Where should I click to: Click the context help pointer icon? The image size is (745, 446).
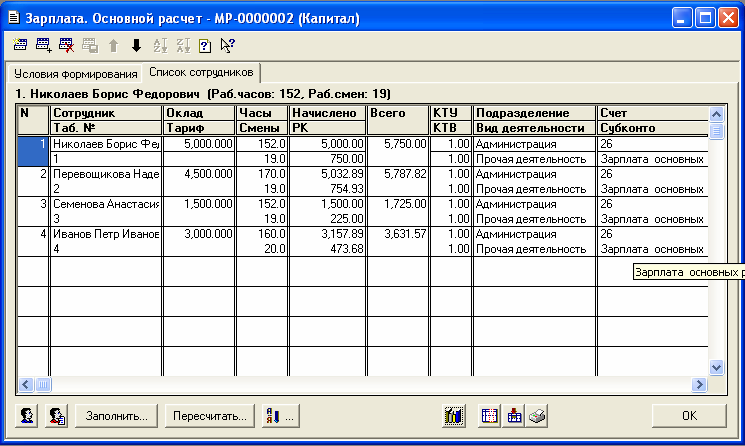228,45
